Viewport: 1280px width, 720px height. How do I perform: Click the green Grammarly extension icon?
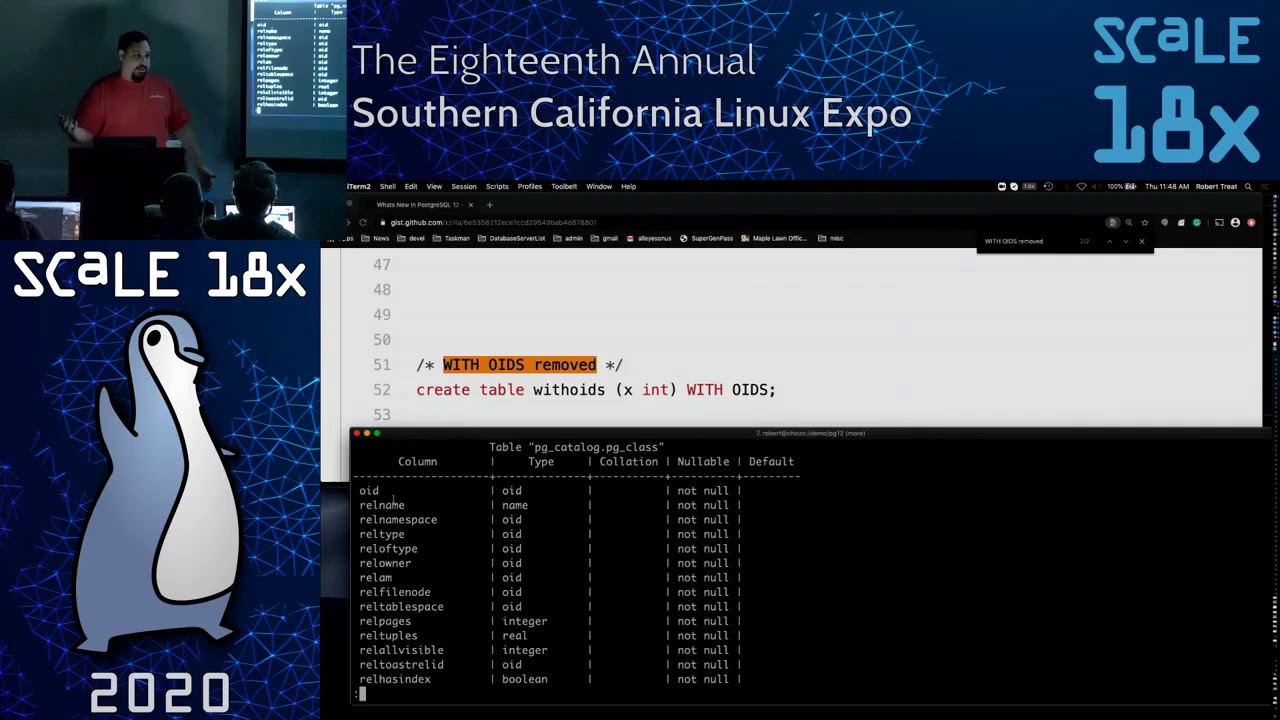click(x=1197, y=222)
